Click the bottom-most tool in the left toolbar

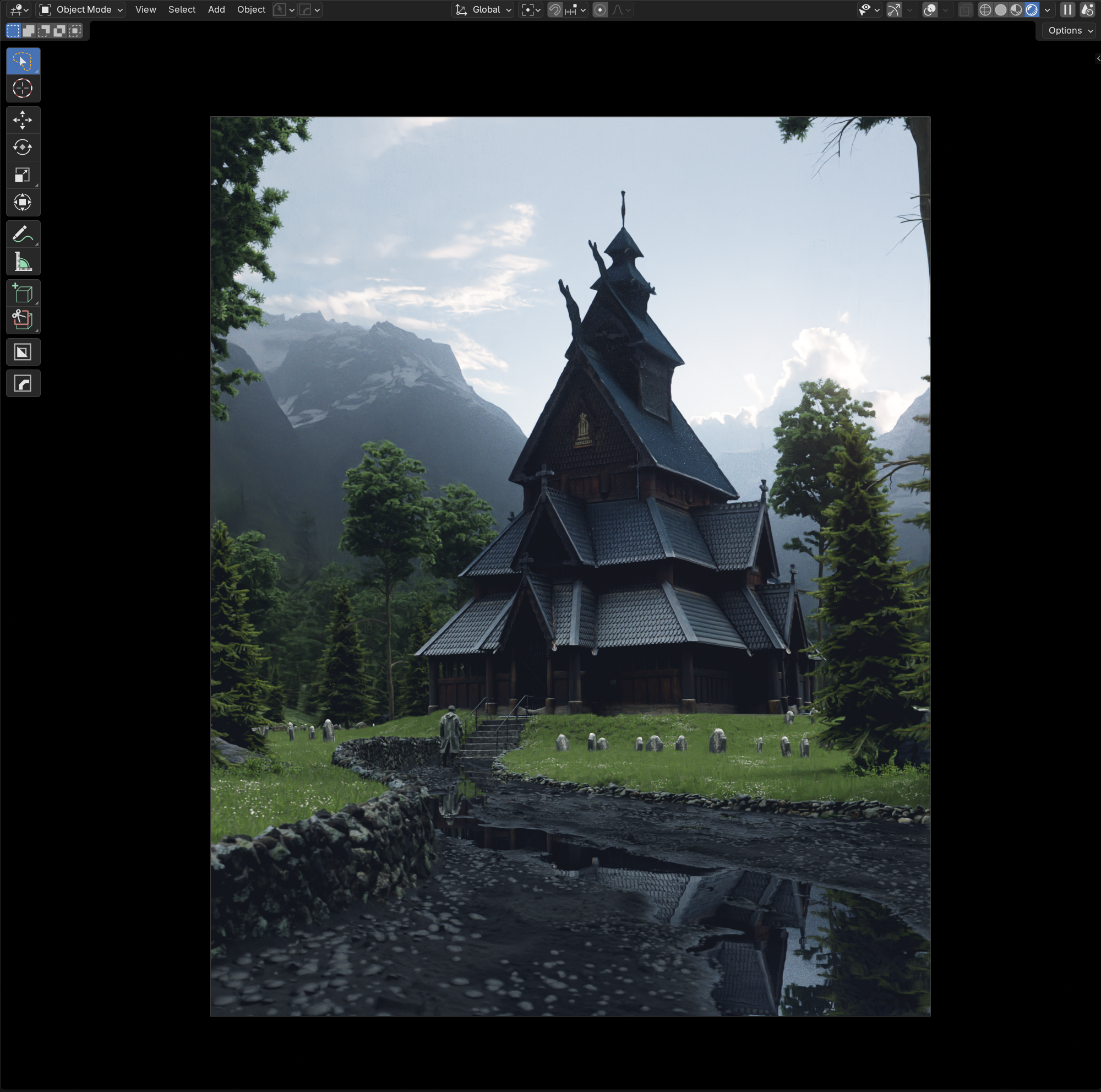click(23, 384)
